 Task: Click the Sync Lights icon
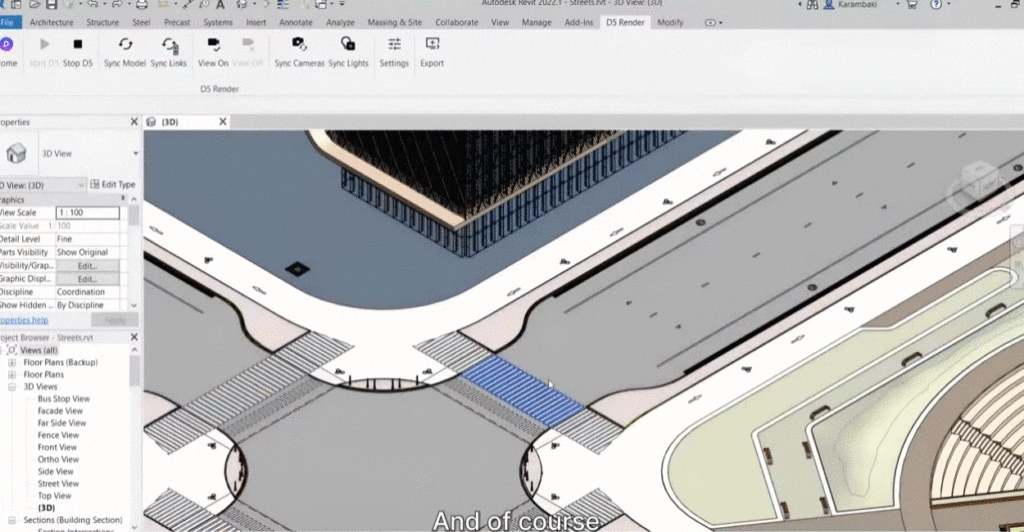pos(348,44)
